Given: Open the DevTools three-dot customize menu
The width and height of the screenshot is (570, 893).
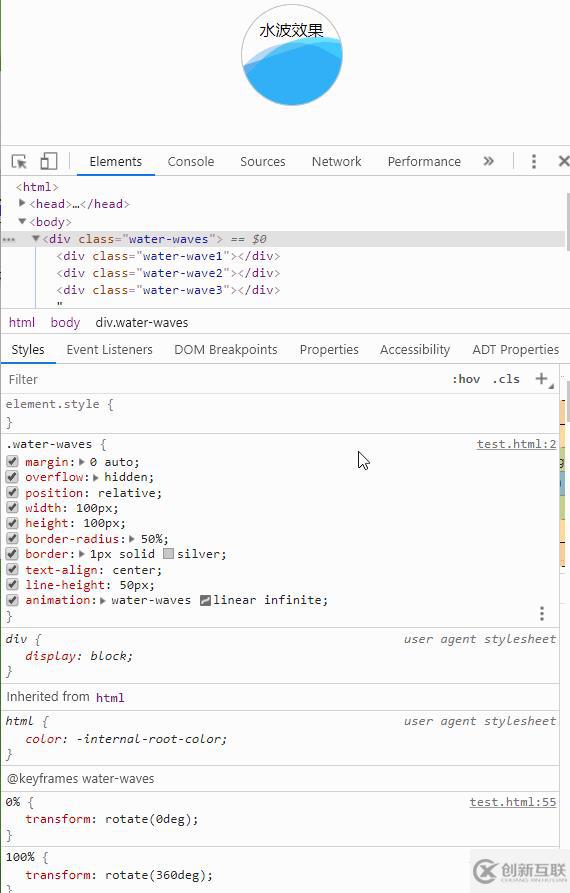Looking at the screenshot, I should point(534,162).
